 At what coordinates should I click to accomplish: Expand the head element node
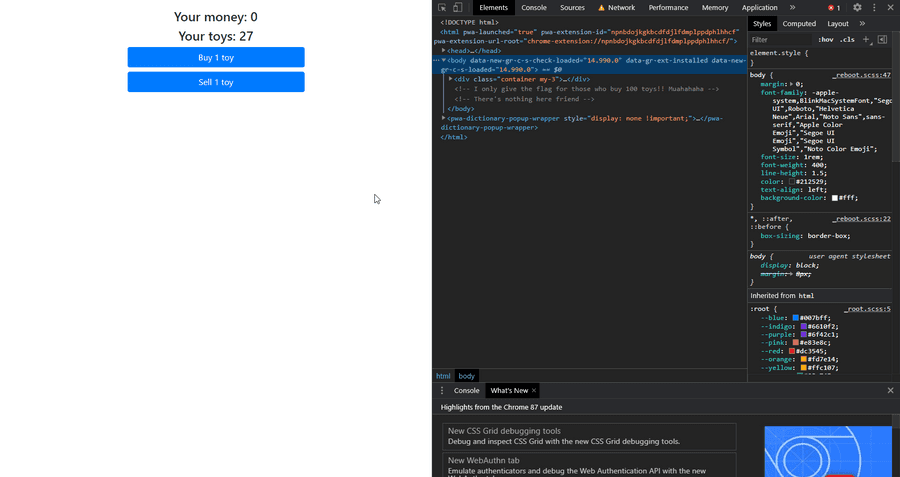tap(443, 50)
